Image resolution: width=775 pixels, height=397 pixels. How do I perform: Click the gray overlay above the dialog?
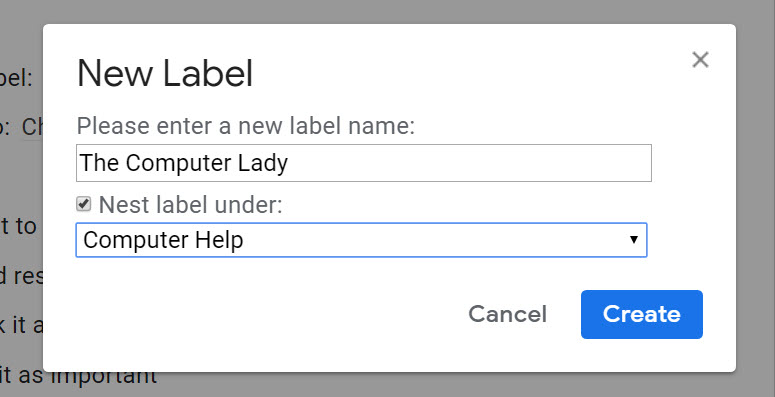(x=388, y=11)
